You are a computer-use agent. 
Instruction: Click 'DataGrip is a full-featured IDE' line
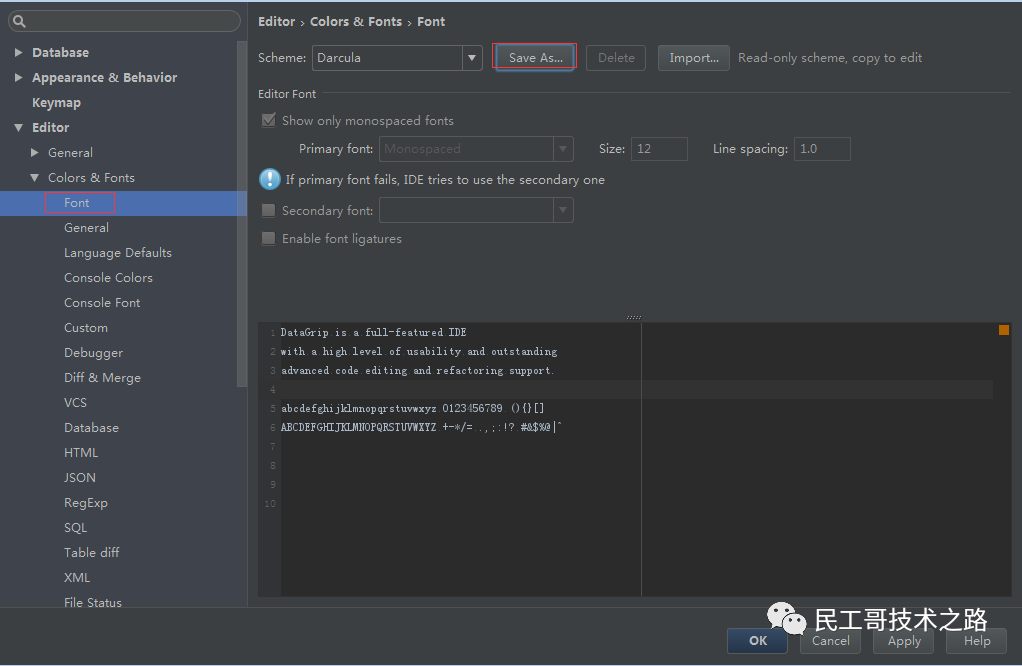(373, 332)
